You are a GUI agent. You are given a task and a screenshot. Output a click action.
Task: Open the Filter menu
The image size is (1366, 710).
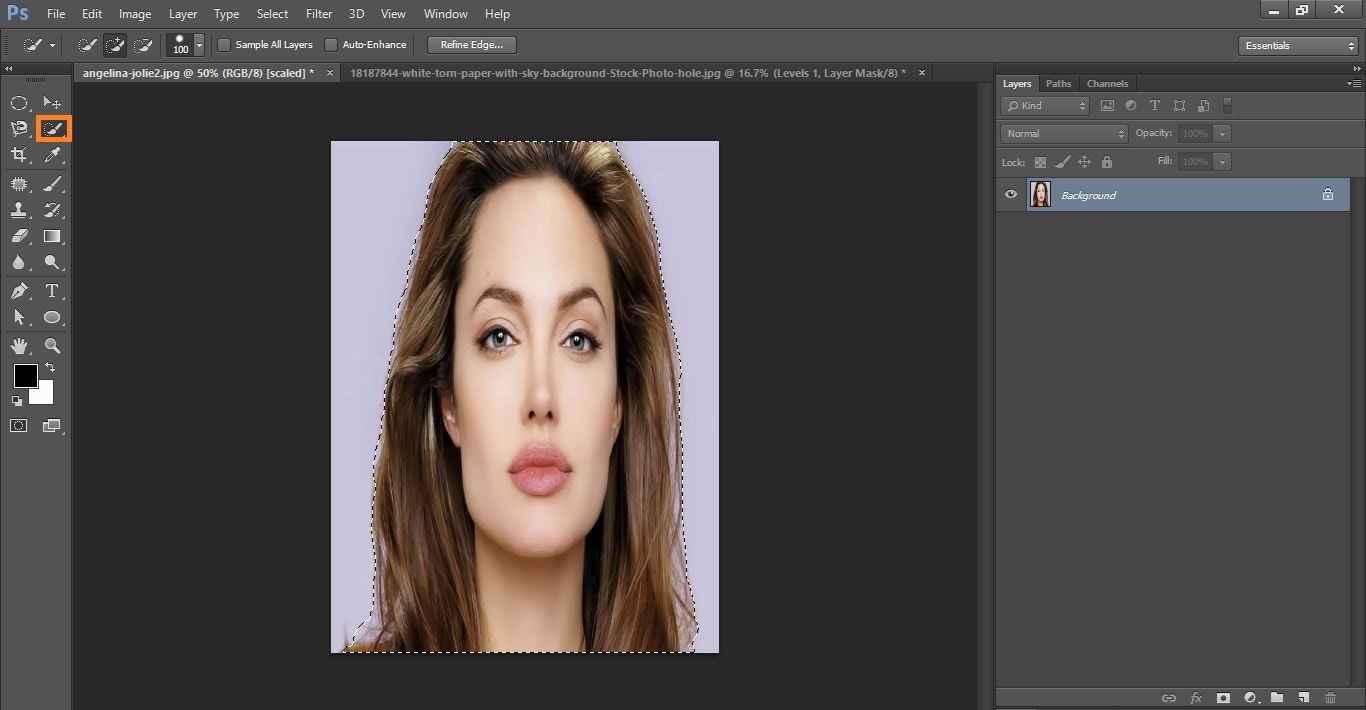point(319,14)
